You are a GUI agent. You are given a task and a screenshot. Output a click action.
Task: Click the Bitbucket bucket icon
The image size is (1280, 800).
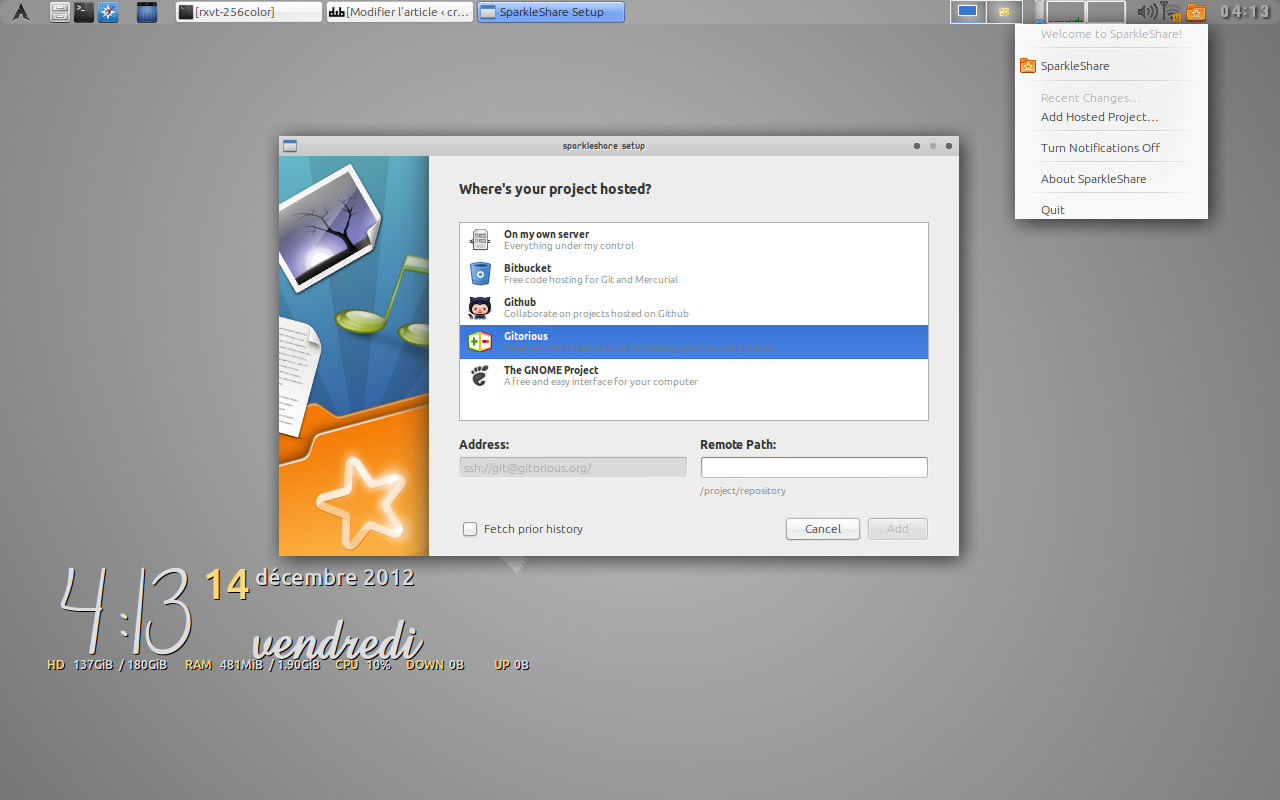(480, 274)
